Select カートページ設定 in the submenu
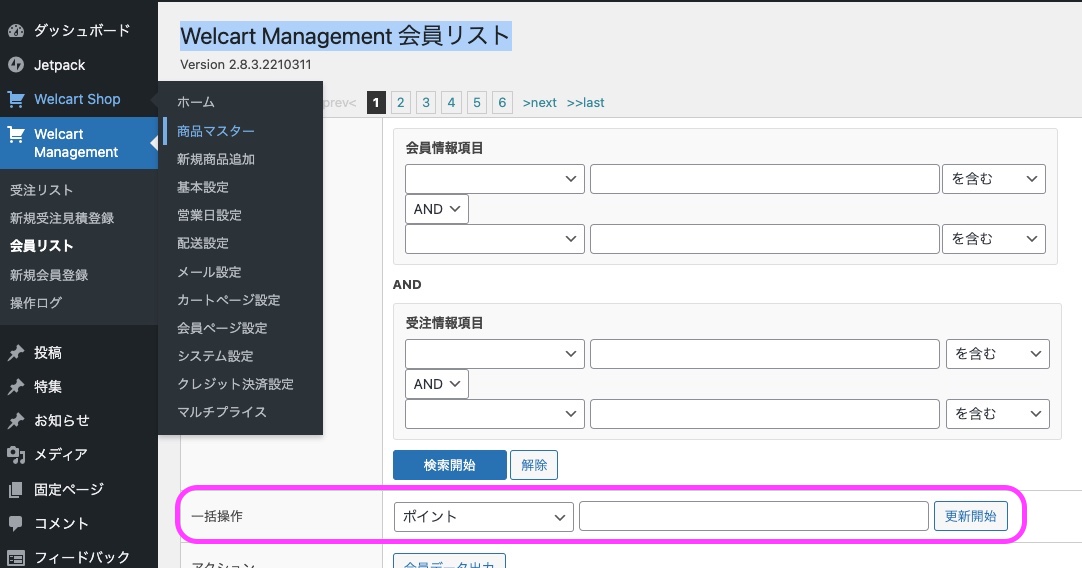The width and height of the screenshot is (1082, 568). [229, 300]
